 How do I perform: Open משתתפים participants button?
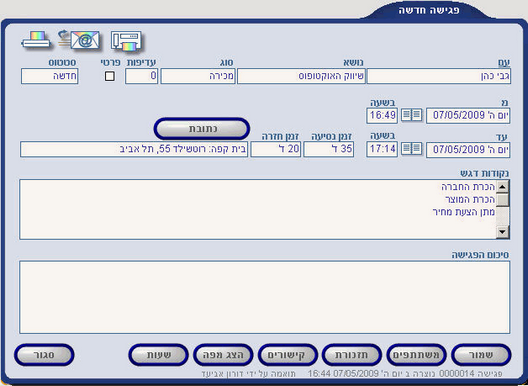[417, 355]
